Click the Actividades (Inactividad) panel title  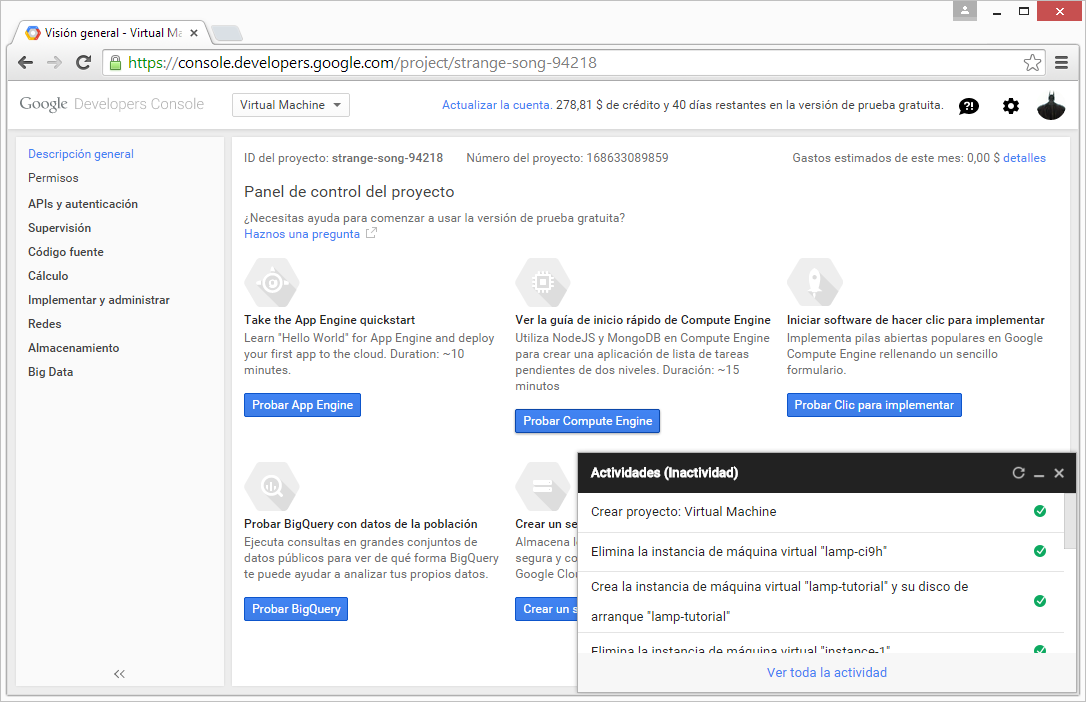tap(664, 473)
